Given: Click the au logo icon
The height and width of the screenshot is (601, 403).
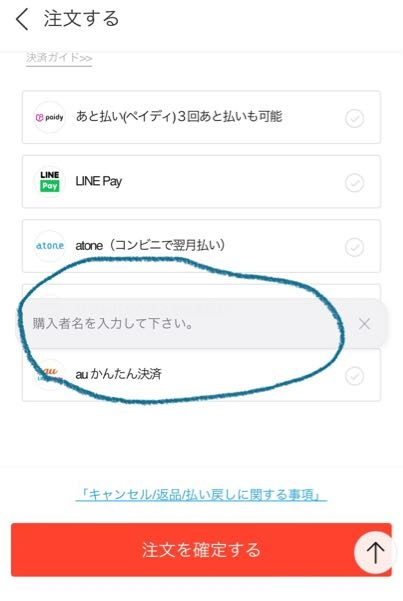Looking at the screenshot, I should [x=49, y=374].
